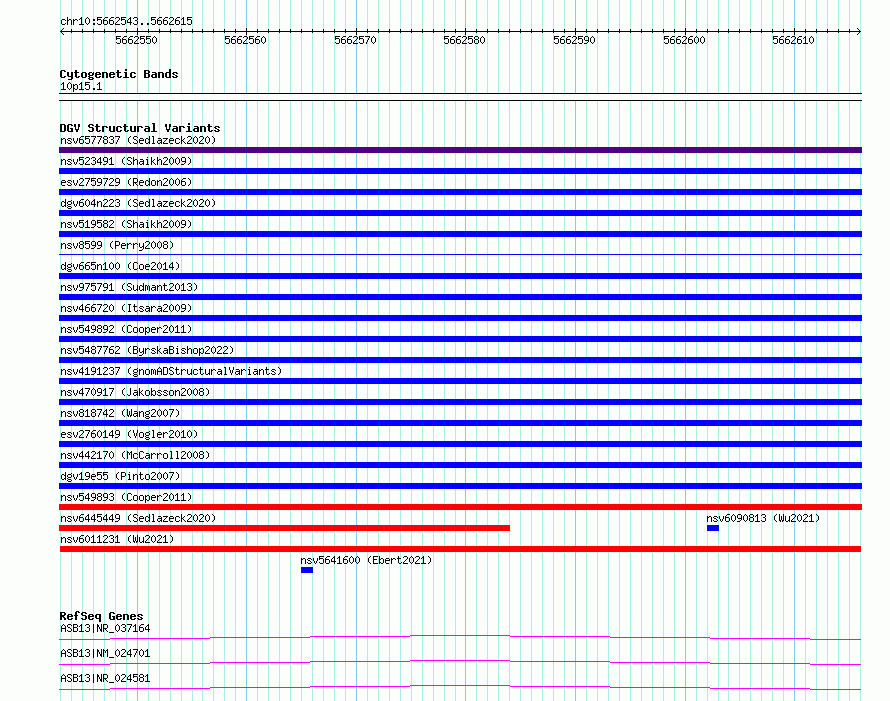Open variant dgv19e55 (Pinto2007)
The width and height of the screenshot is (890, 701).
point(120,476)
